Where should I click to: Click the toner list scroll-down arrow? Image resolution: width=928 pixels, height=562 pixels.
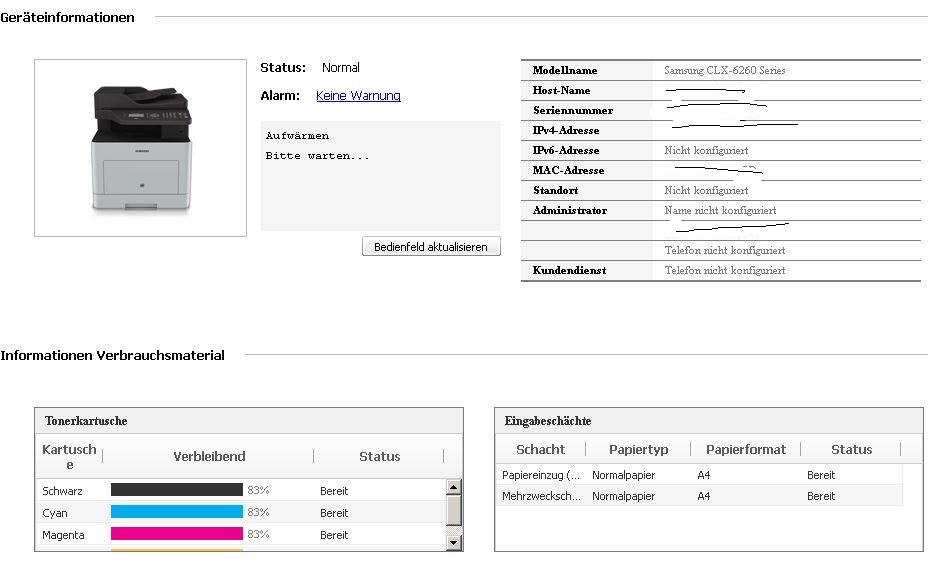(x=454, y=542)
